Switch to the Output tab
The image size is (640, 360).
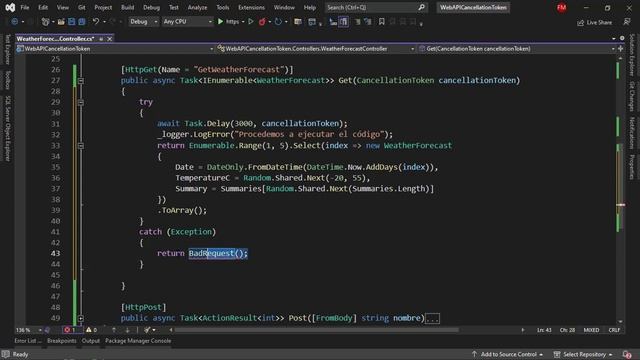(x=90, y=341)
